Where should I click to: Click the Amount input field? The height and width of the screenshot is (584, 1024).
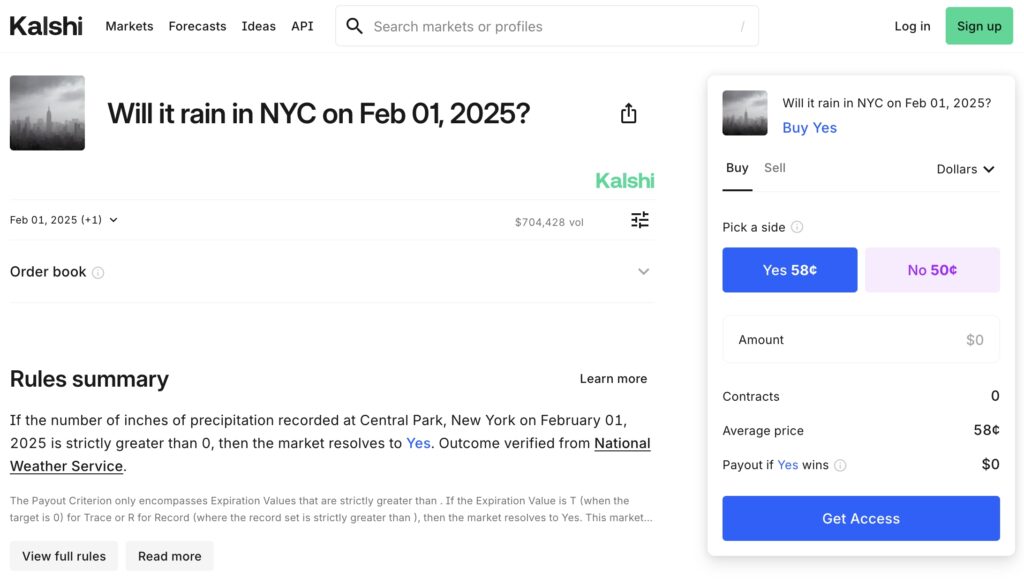tap(861, 340)
